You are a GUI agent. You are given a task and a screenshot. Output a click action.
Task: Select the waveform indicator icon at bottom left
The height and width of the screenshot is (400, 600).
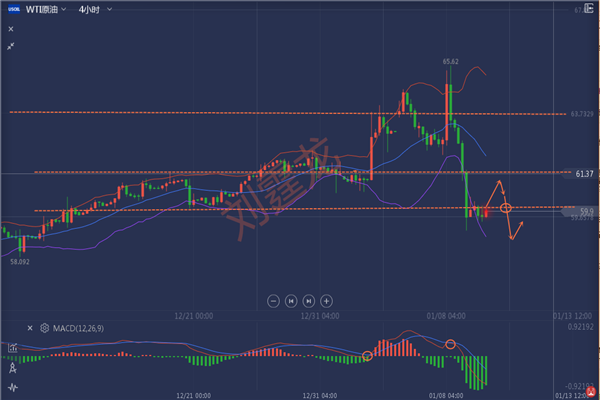click(x=11, y=386)
